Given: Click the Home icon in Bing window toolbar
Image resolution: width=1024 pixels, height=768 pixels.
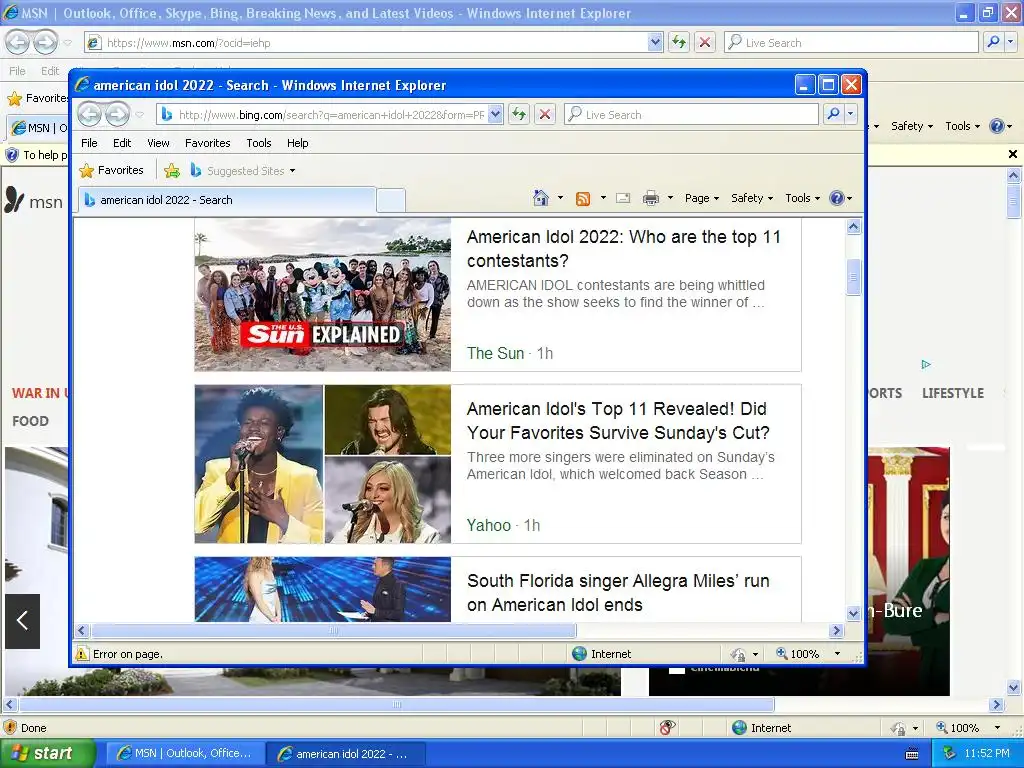Looking at the screenshot, I should coord(541,198).
